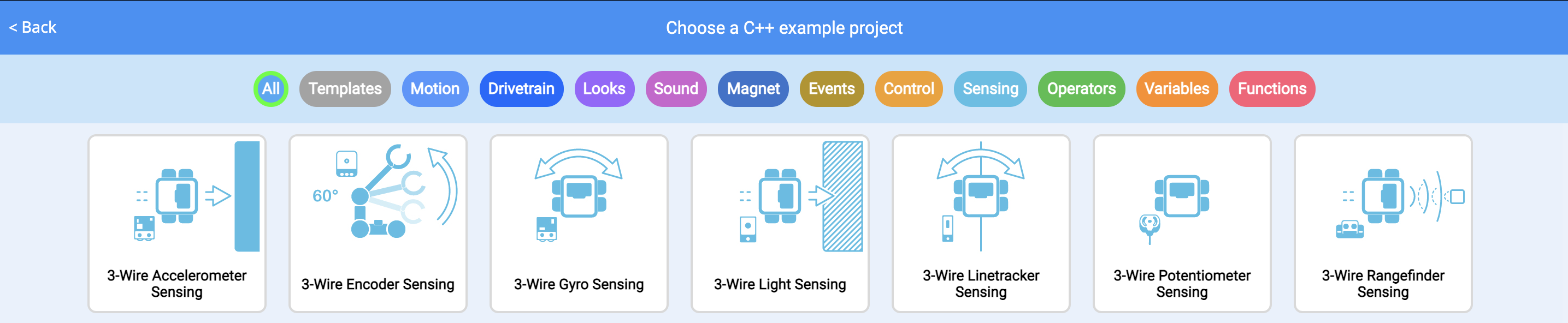Image resolution: width=1568 pixels, height=323 pixels.
Task: Filter examples by Events
Action: (x=832, y=89)
